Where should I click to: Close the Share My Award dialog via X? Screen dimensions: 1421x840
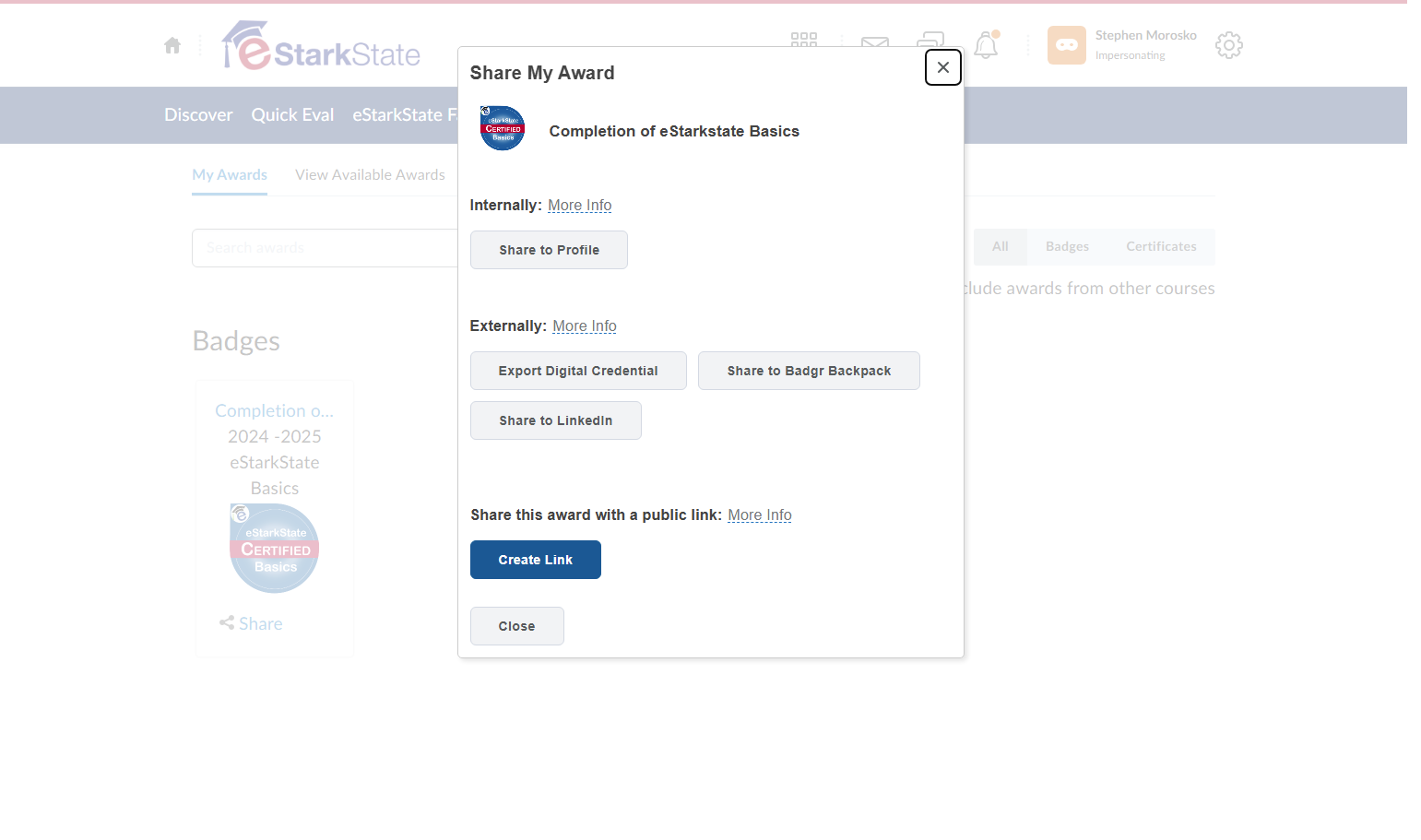(942, 67)
